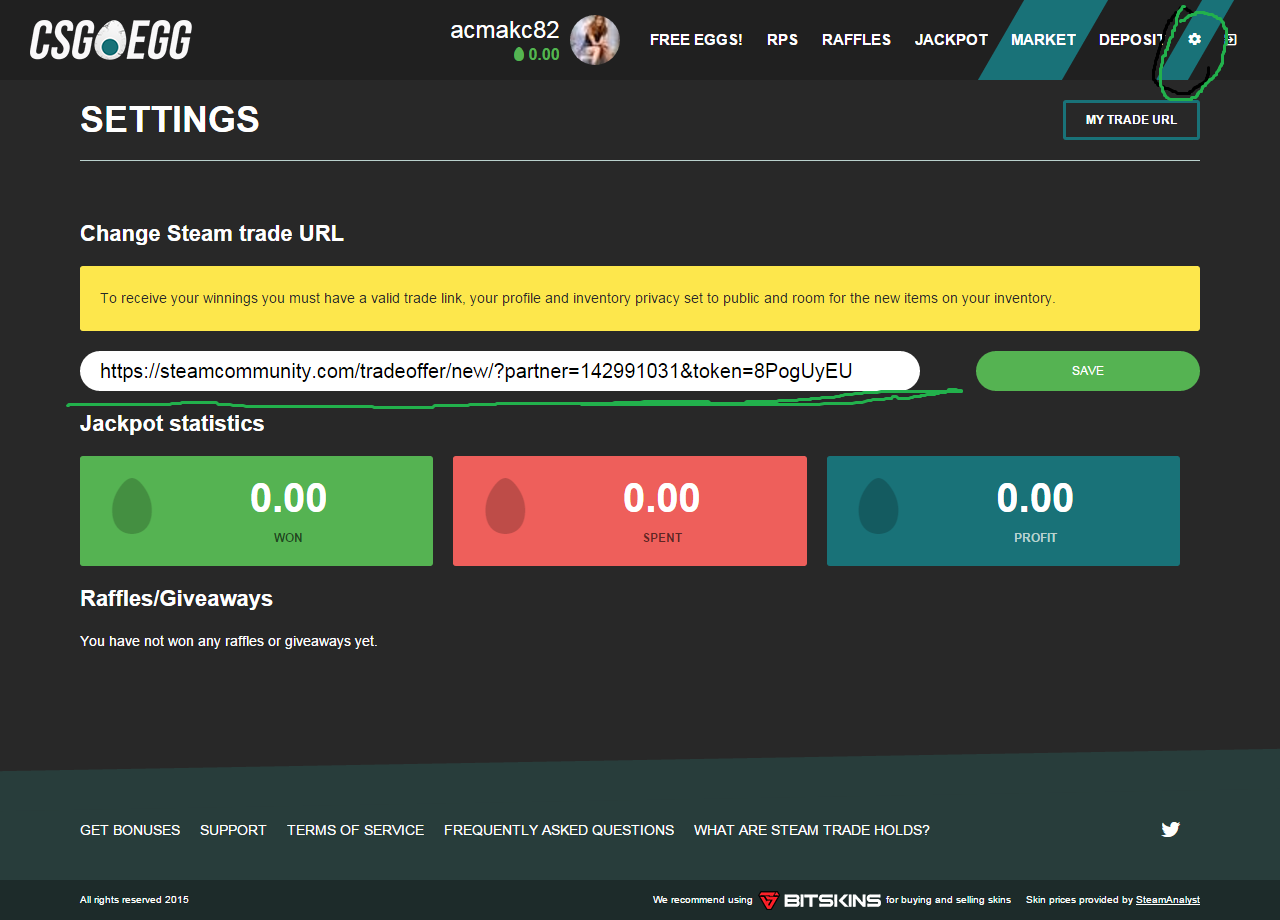Image resolution: width=1280 pixels, height=920 pixels.
Task: Open settings via the gear icon
Action: tap(1194, 39)
